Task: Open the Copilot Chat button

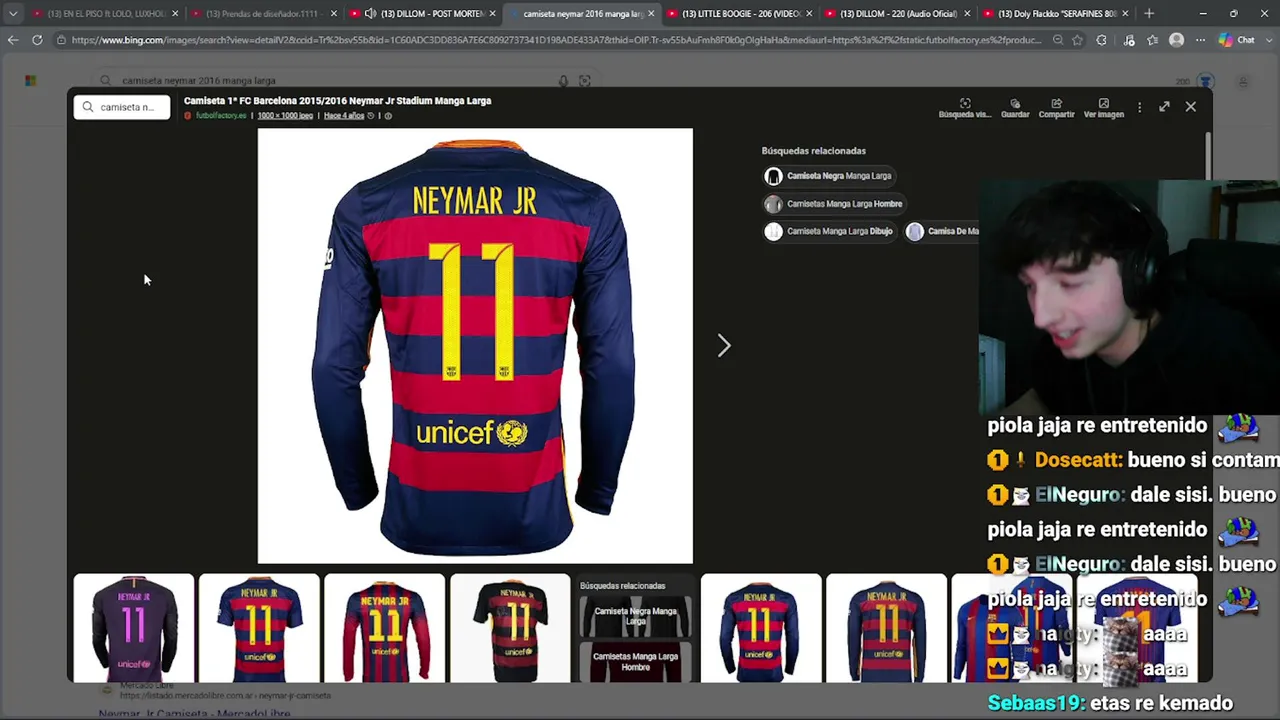Action: pyautogui.click(x=1237, y=40)
